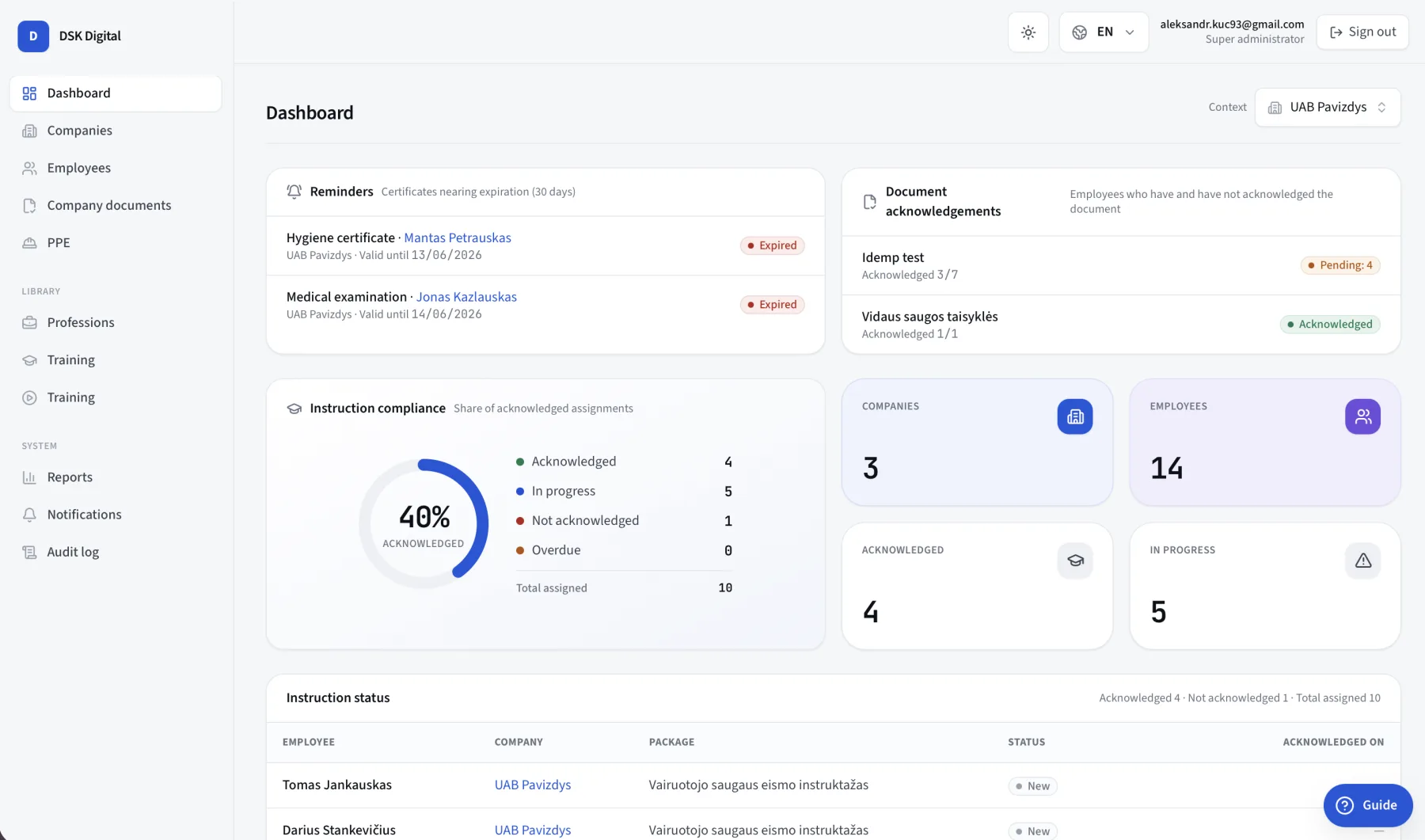Expand the UAB Pavizdys context selector
1425x840 pixels.
(1328, 108)
